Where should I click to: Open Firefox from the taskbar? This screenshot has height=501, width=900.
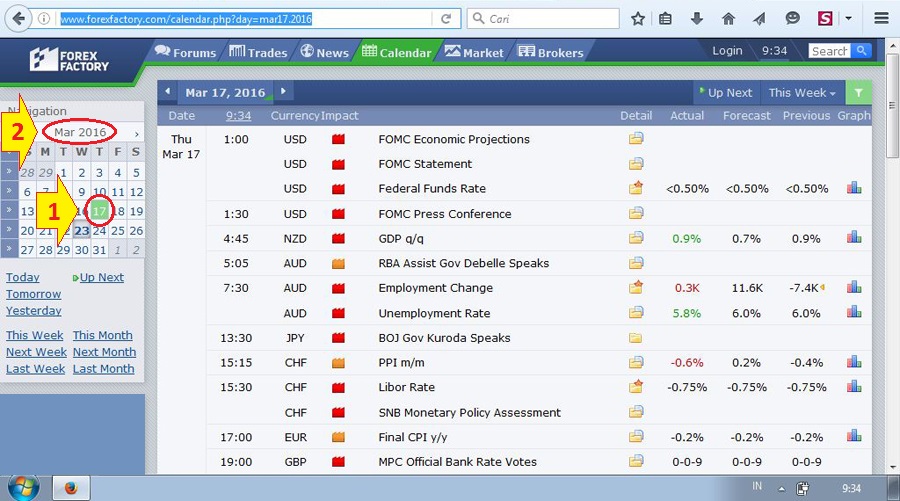tap(71, 488)
